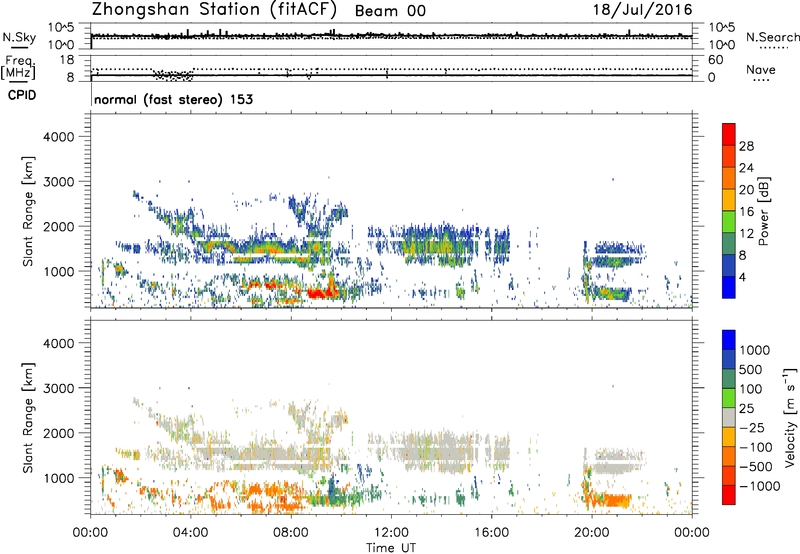Click the Velocity segment between 500 and 100
Screen dimensions: 800x554
pyautogui.click(x=729, y=379)
